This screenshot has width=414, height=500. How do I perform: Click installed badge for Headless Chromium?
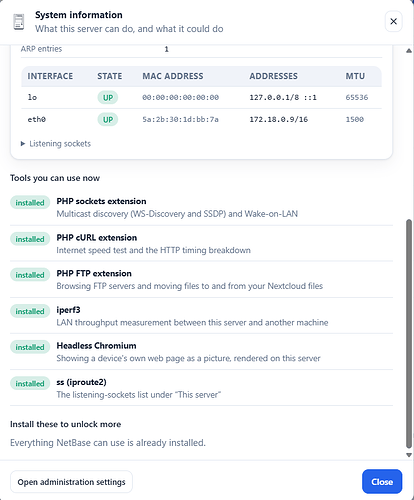(30, 347)
